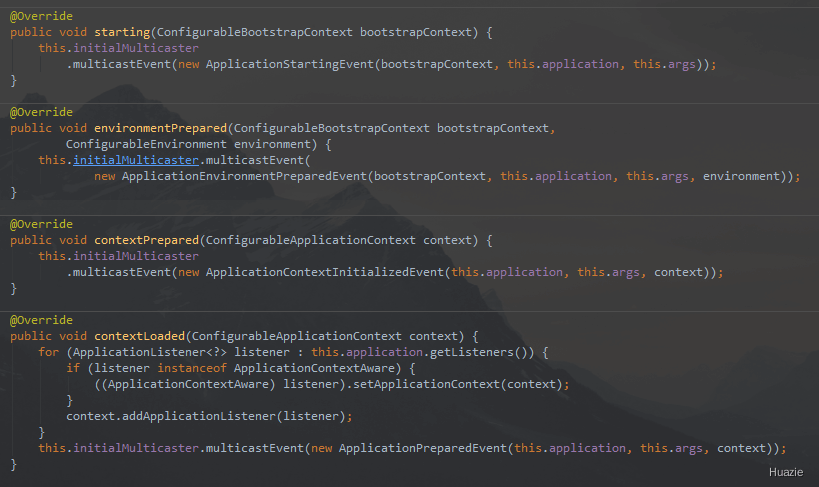819x487 pixels.
Task: Click the instanceof keyword
Action: [x=192, y=368]
